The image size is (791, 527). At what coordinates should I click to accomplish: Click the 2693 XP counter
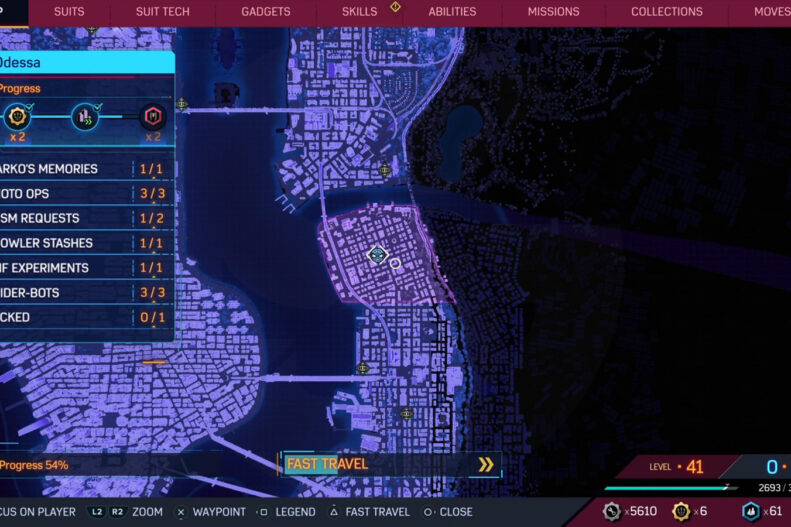tap(774, 488)
